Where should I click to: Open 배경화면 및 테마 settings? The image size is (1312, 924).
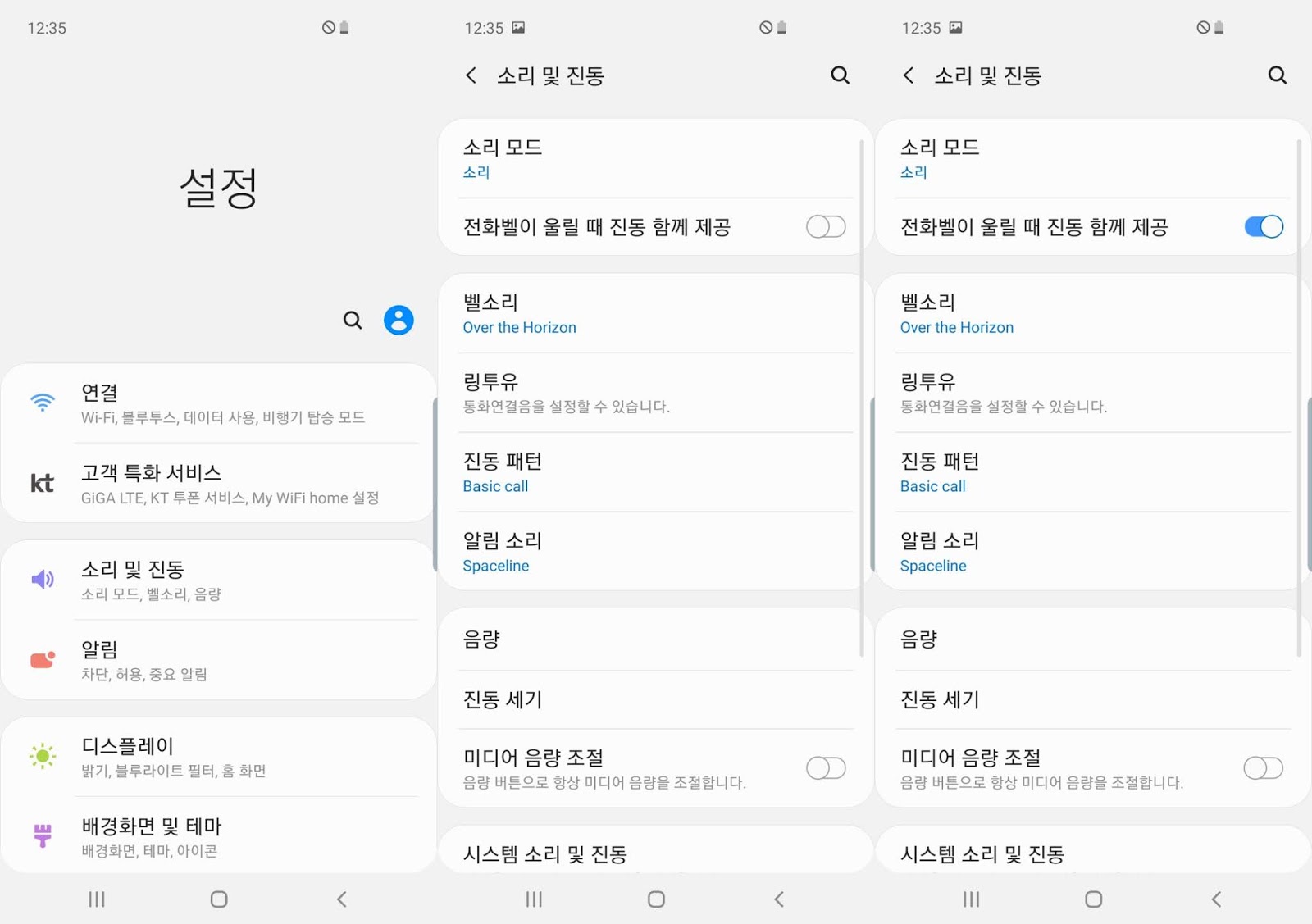219,836
